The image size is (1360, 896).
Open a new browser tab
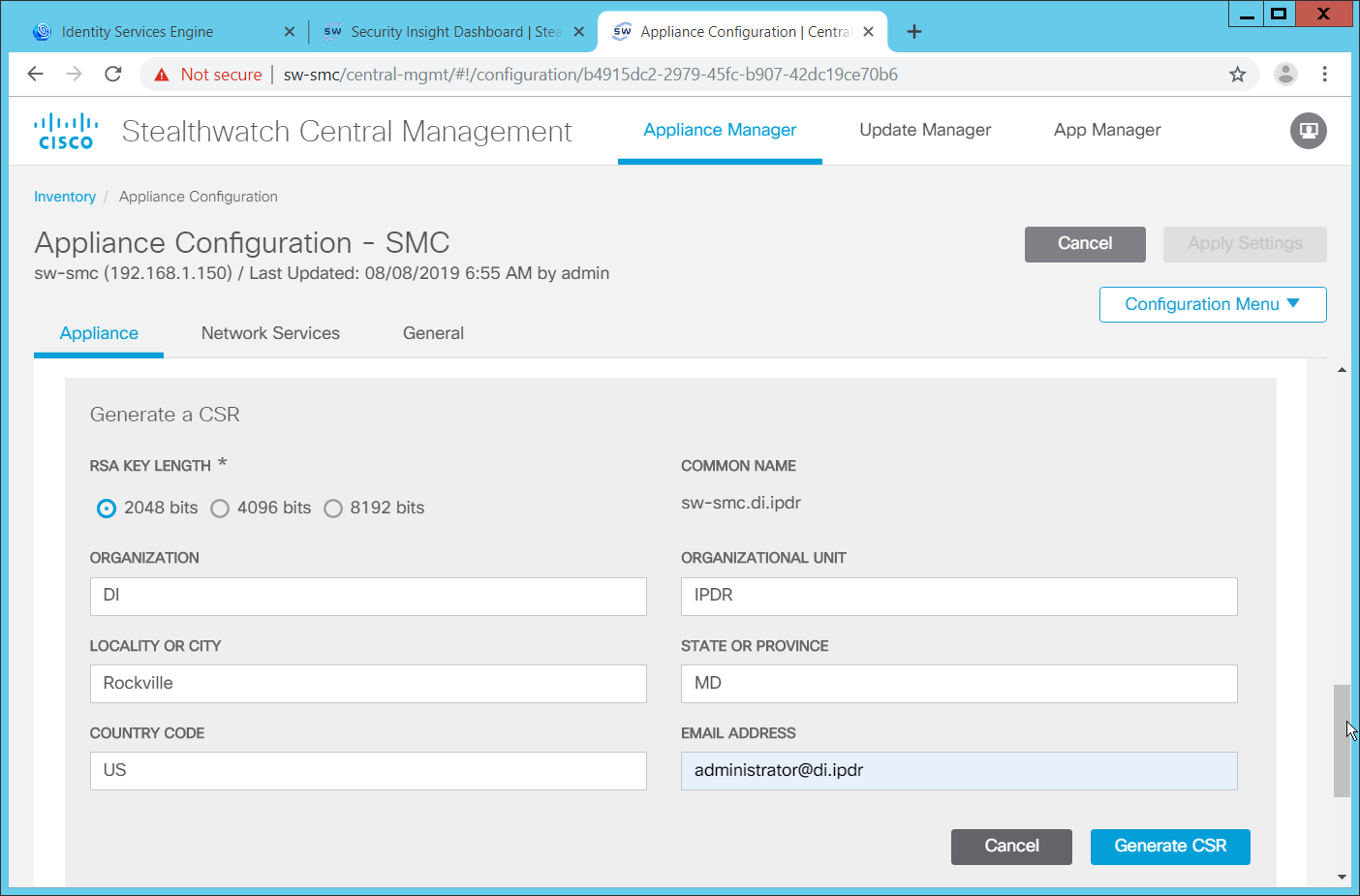pyautogui.click(x=913, y=32)
